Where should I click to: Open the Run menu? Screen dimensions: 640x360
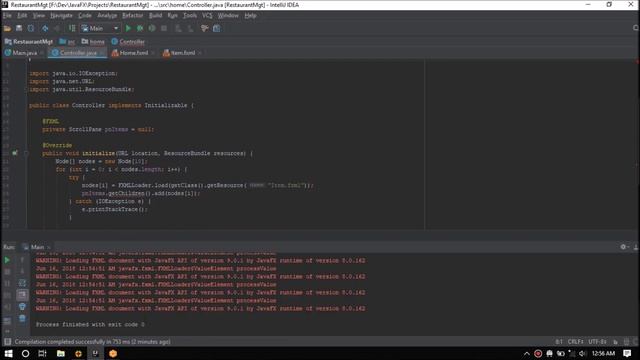(x=173, y=16)
